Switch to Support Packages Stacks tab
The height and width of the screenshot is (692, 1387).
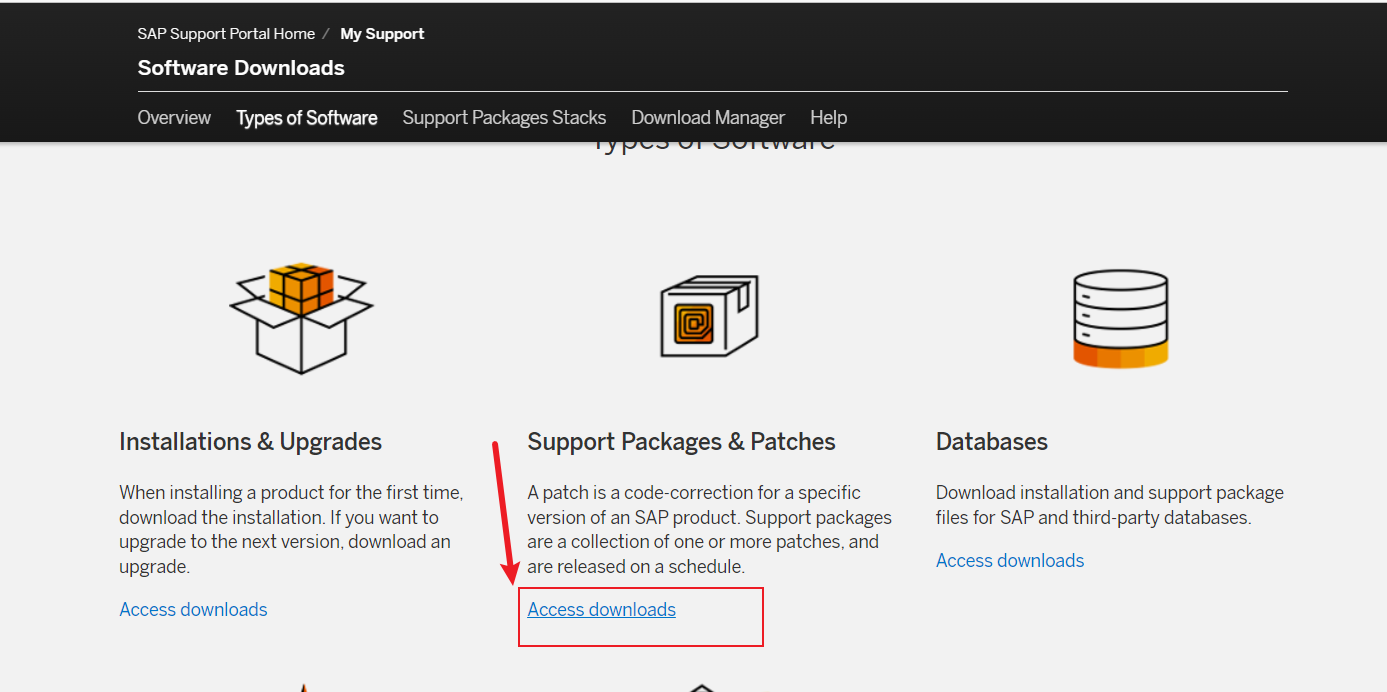click(x=504, y=118)
